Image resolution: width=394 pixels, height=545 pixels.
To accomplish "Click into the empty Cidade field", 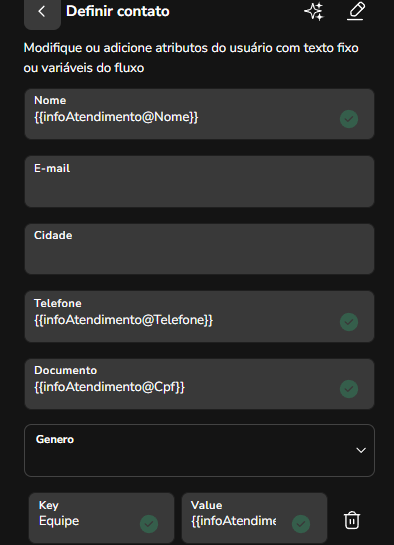I will pos(199,249).
